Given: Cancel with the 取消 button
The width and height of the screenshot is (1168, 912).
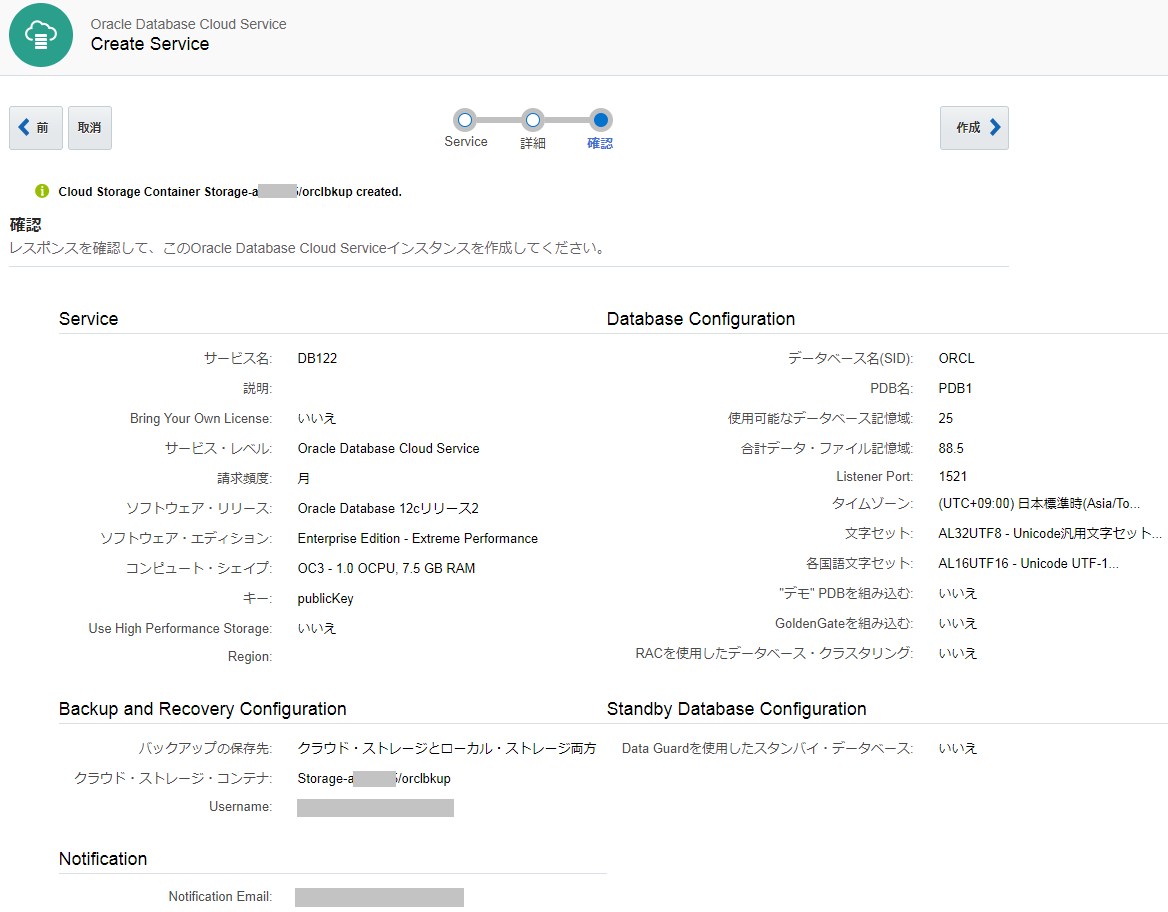Looking at the screenshot, I should tap(90, 128).
